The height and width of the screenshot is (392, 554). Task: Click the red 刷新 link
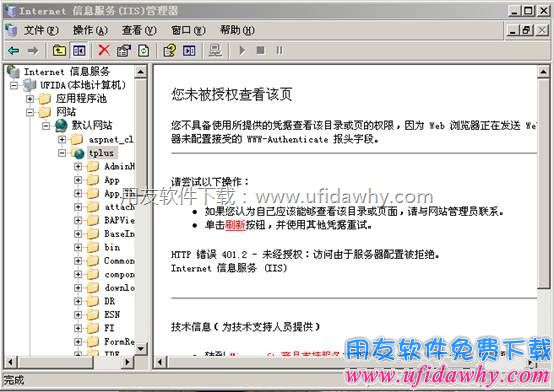pos(235,225)
